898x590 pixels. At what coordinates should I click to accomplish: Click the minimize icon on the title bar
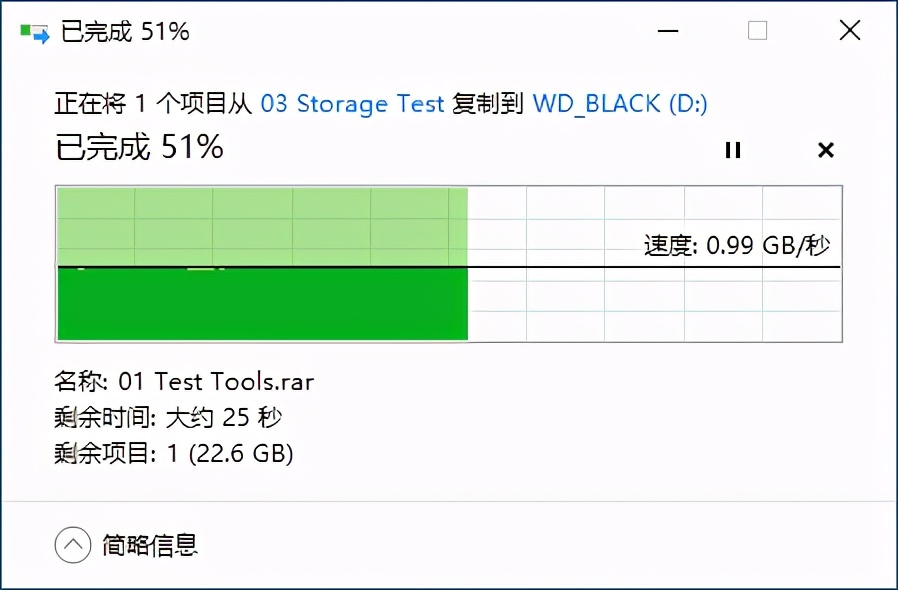tap(666, 31)
